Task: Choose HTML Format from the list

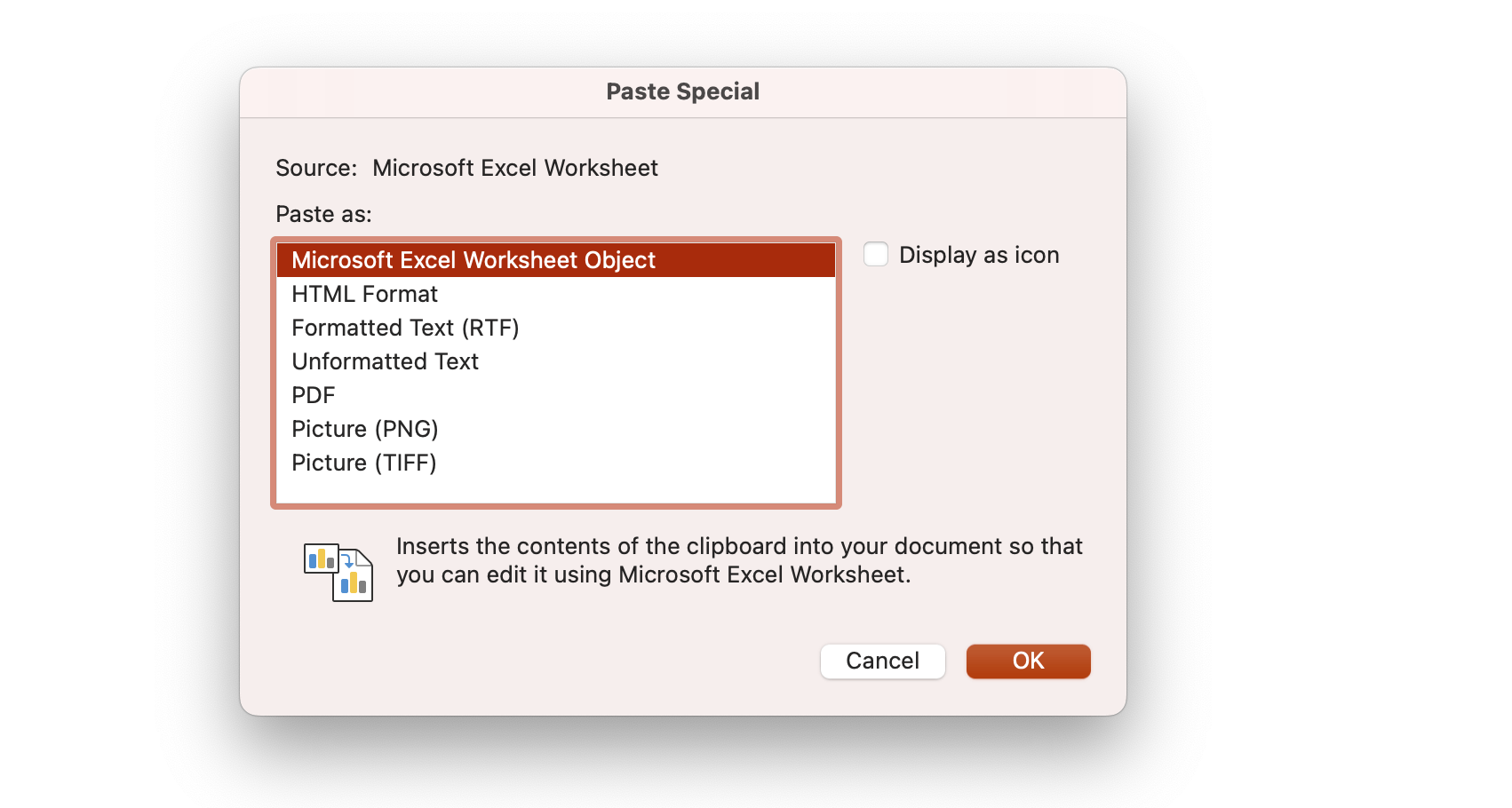Action: (556, 294)
